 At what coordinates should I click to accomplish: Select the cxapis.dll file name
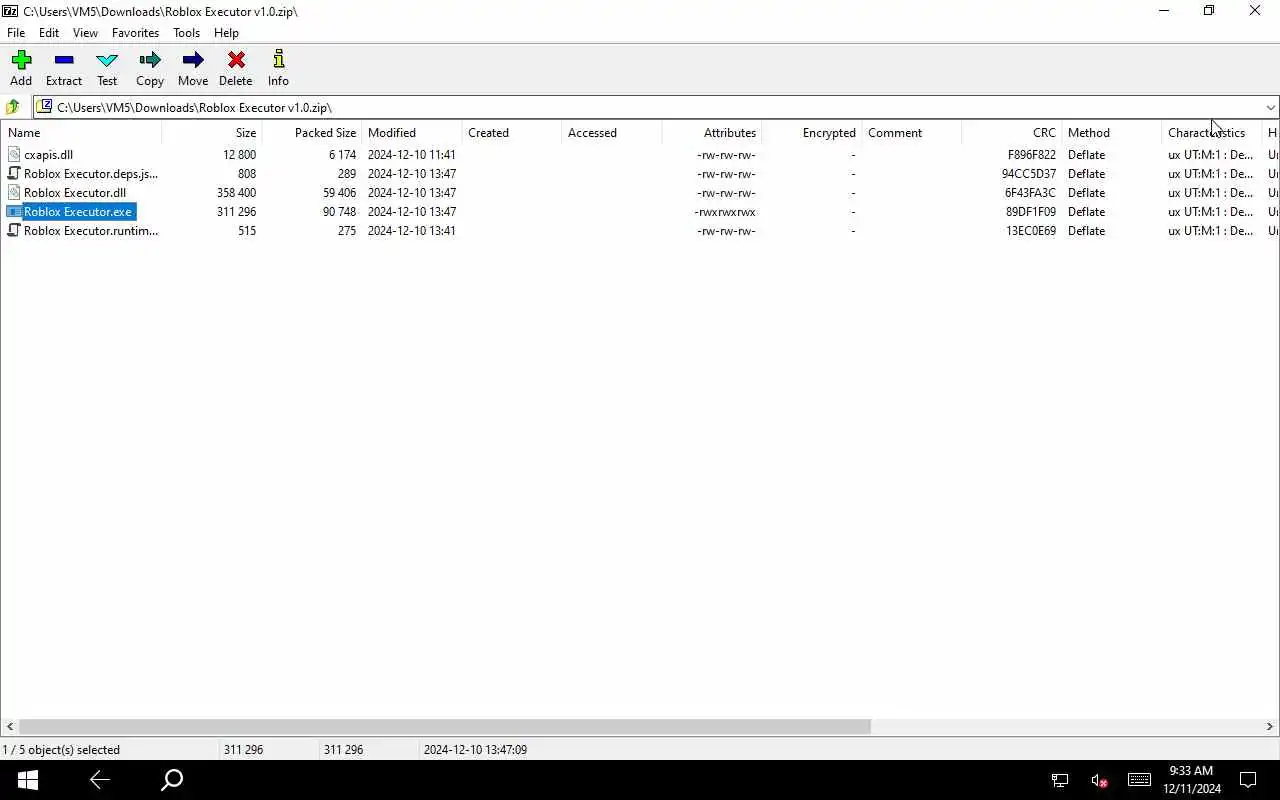(48, 154)
